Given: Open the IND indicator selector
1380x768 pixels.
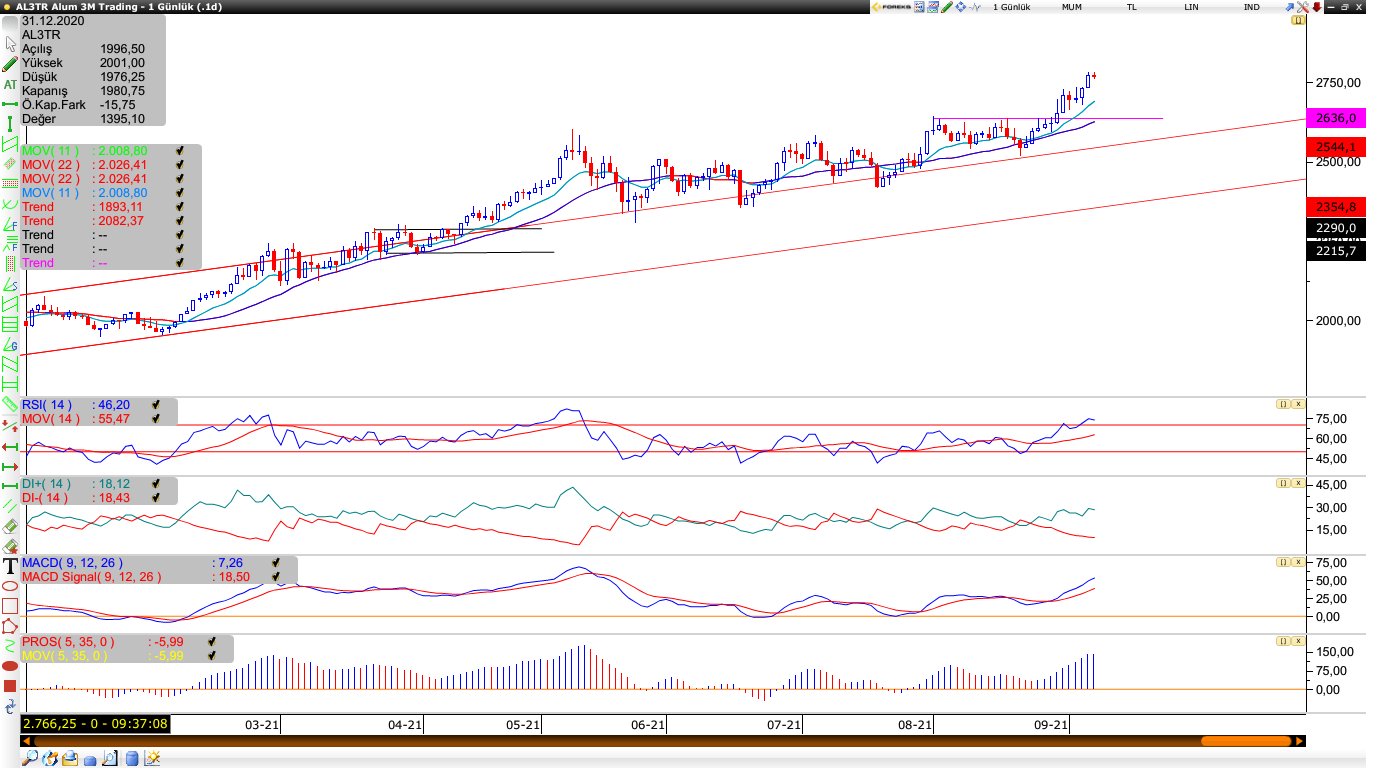Looking at the screenshot, I should [x=1252, y=7].
